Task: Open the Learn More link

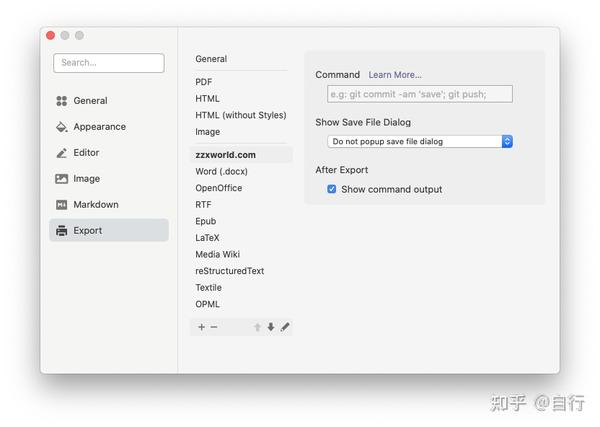Action: click(x=395, y=75)
